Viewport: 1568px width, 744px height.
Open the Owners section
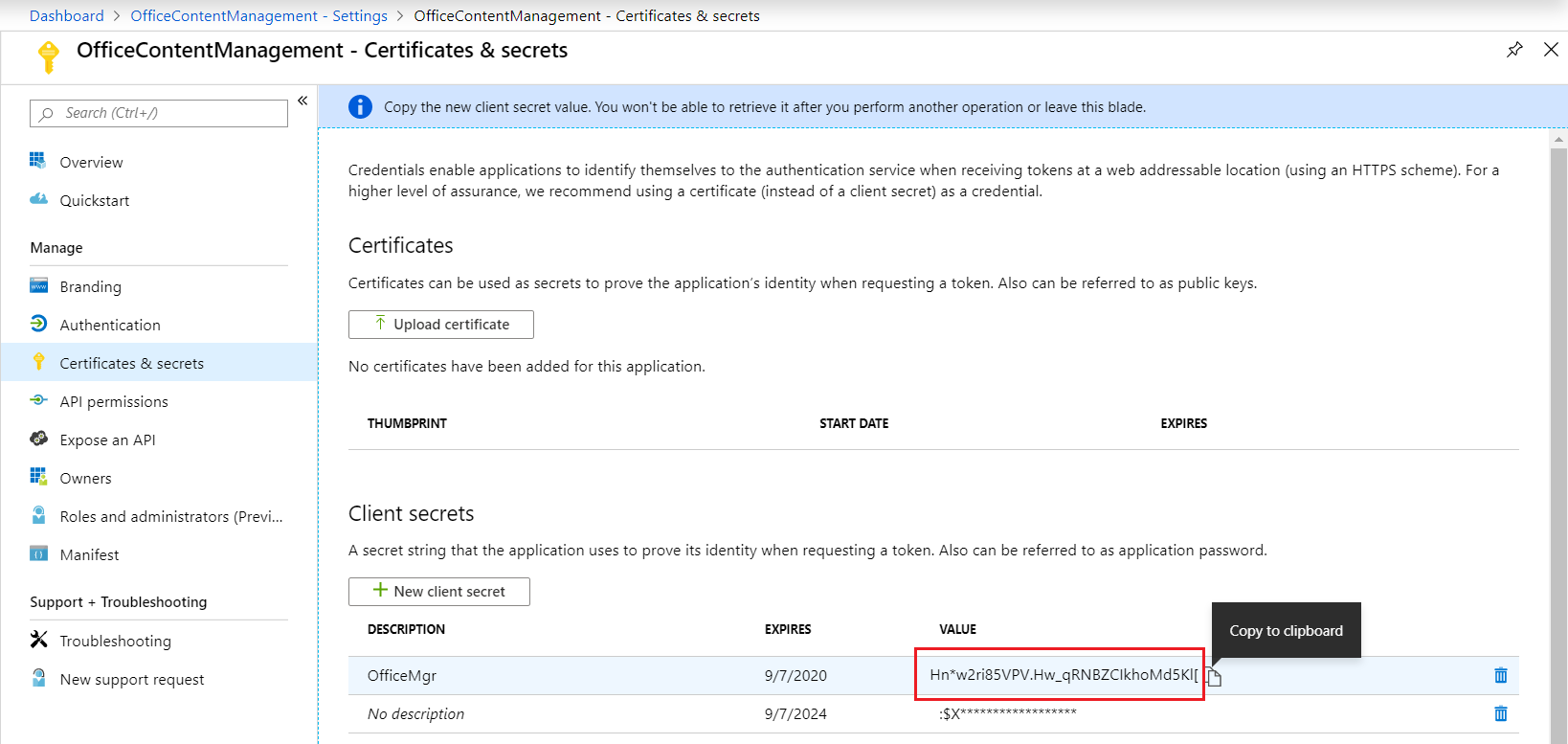85,478
